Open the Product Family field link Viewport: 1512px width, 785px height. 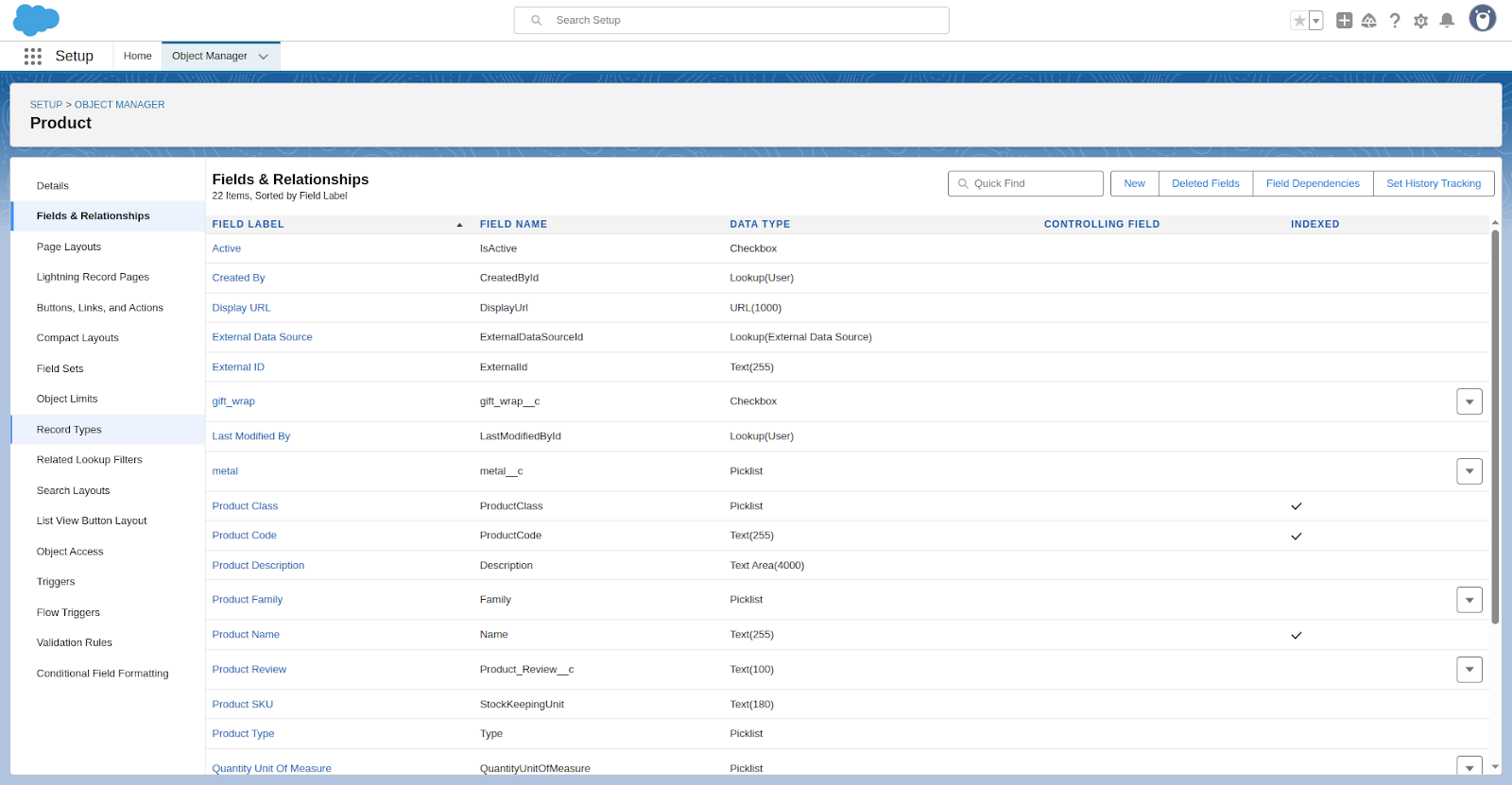point(248,600)
